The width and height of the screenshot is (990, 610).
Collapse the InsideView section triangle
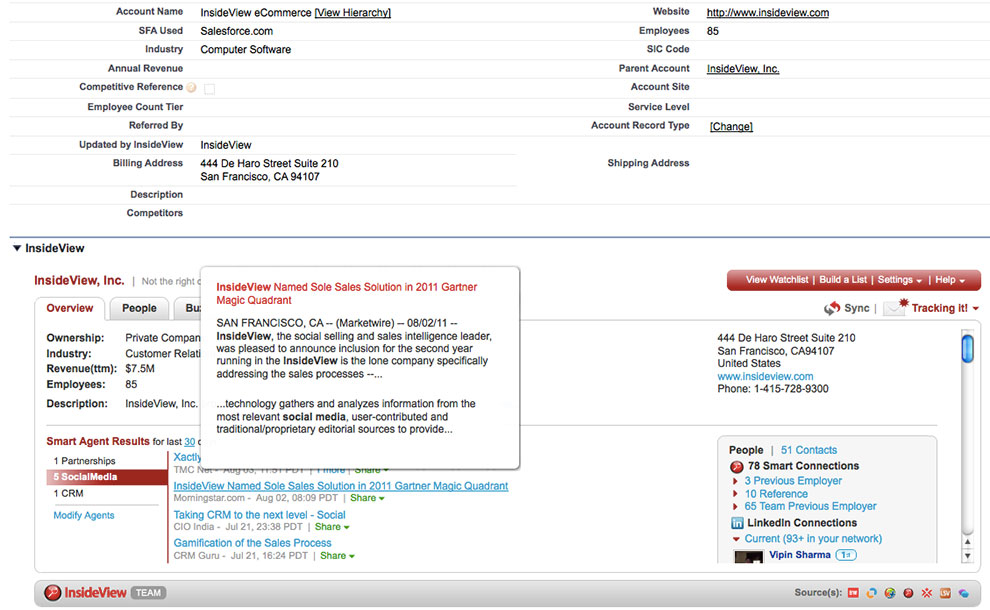pyautogui.click(x=17, y=248)
